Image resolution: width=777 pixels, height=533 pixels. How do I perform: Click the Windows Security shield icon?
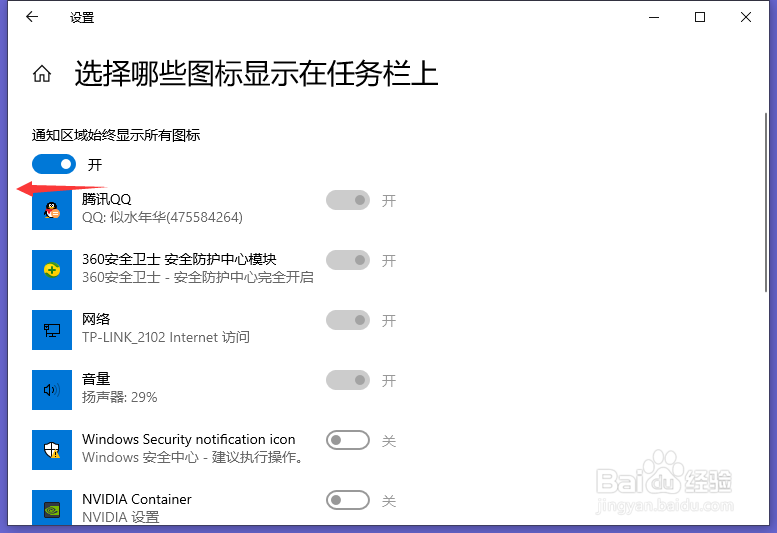click(52, 450)
